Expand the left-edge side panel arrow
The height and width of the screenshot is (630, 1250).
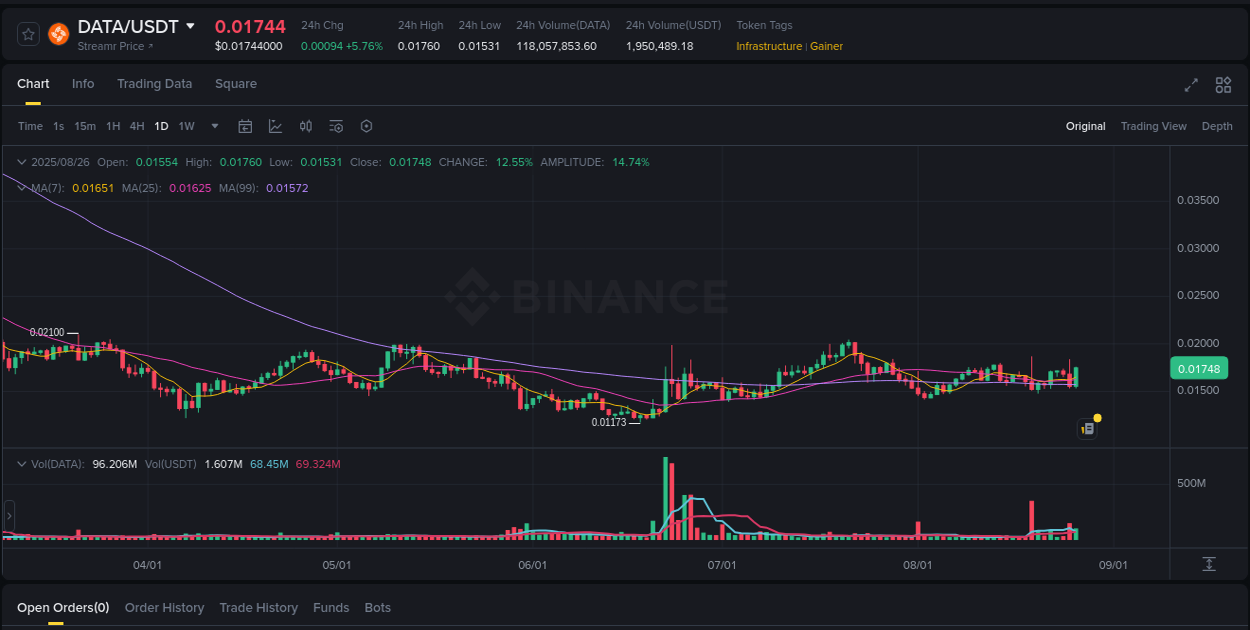point(7,513)
